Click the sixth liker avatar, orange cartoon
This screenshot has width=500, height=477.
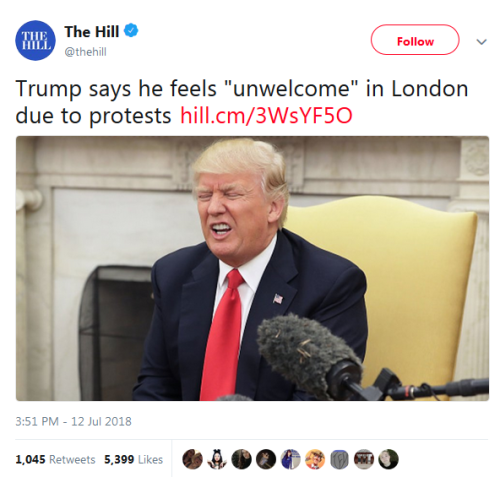click(315, 459)
